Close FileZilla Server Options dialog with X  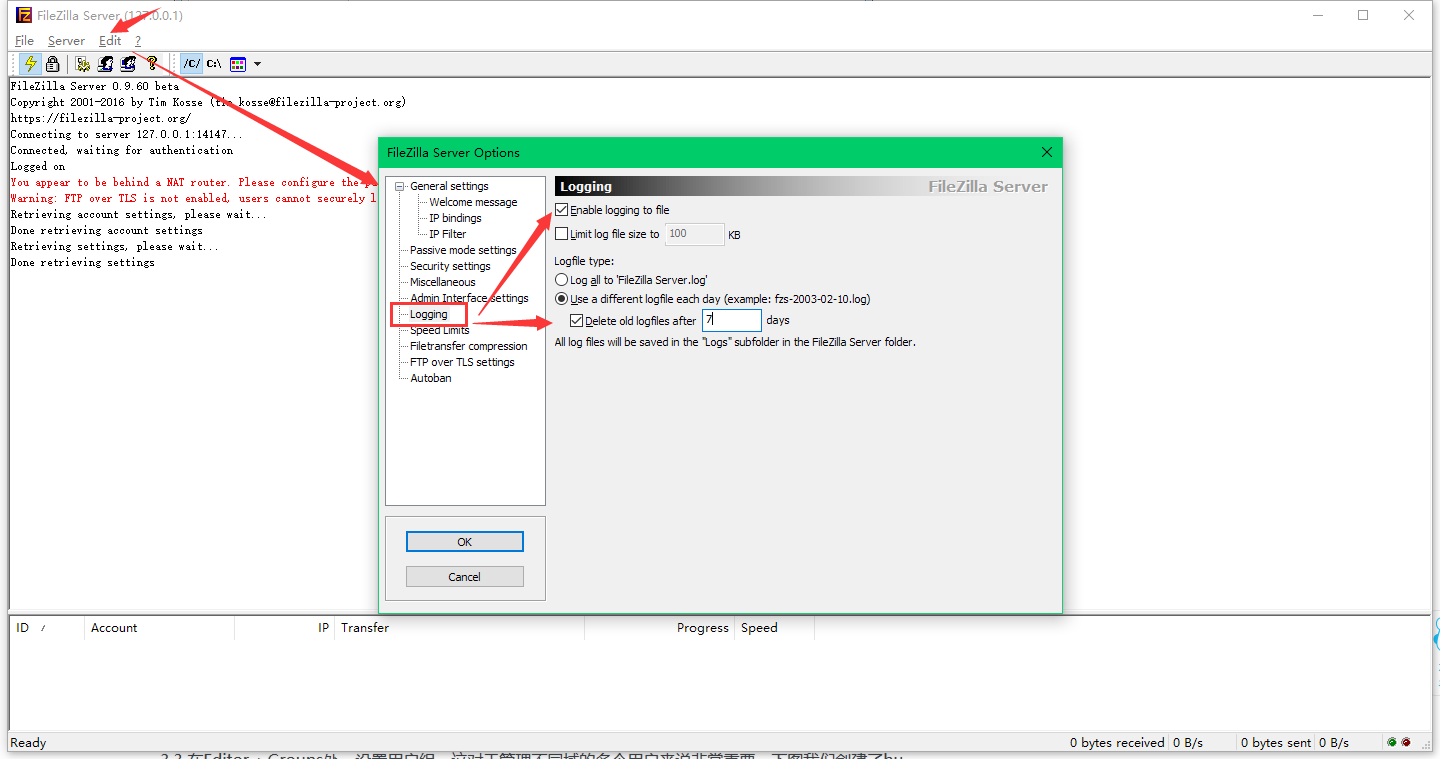click(1047, 153)
